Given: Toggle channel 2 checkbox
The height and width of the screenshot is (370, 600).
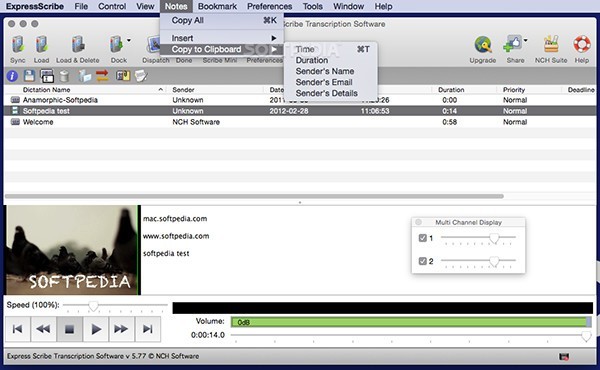Looking at the screenshot, I should point(422,261).
